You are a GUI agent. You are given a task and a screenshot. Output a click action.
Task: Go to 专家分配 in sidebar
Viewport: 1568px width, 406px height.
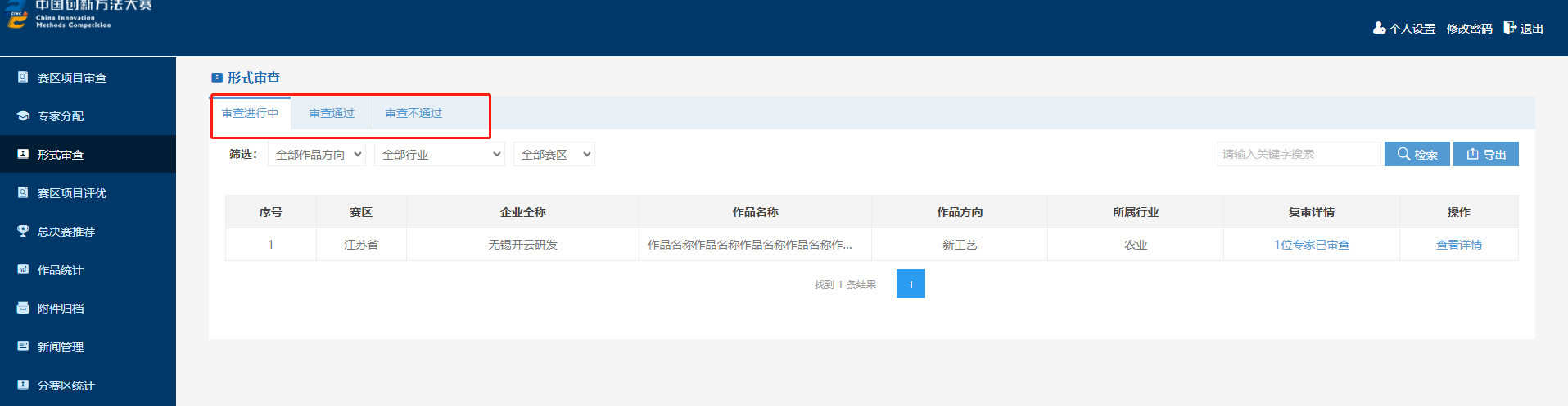click(88, 116)
